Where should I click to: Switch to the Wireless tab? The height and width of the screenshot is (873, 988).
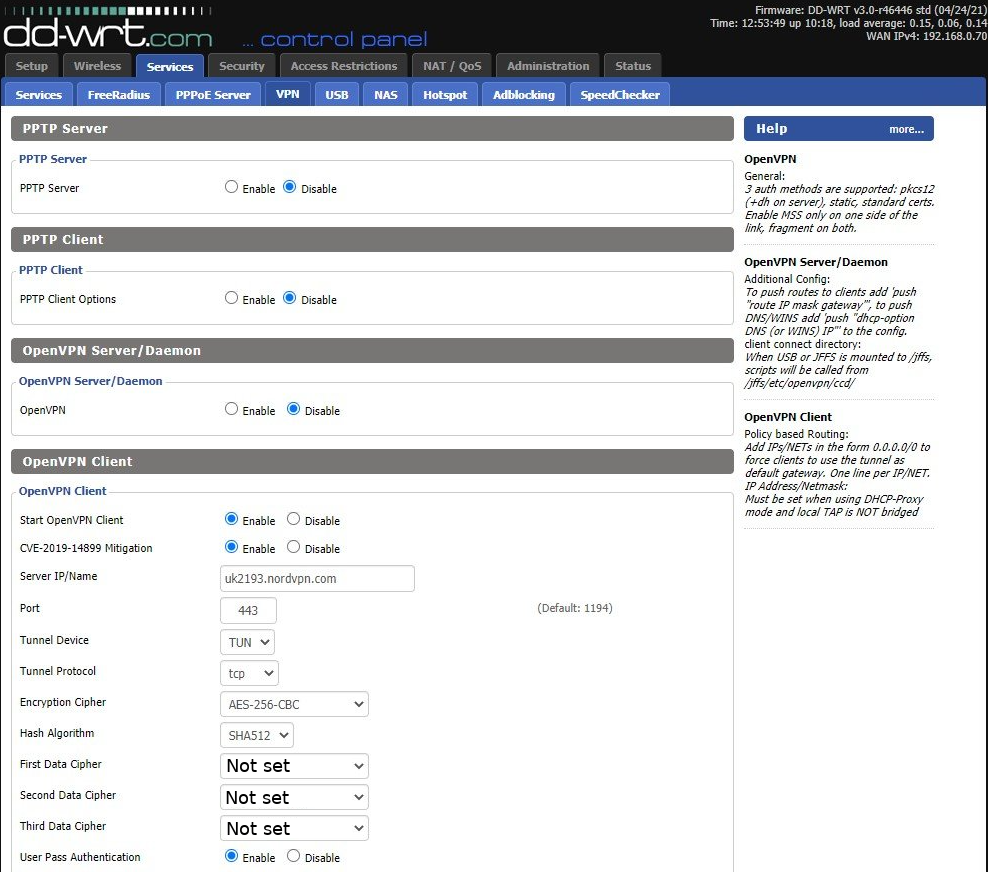(x=97, y=66)
